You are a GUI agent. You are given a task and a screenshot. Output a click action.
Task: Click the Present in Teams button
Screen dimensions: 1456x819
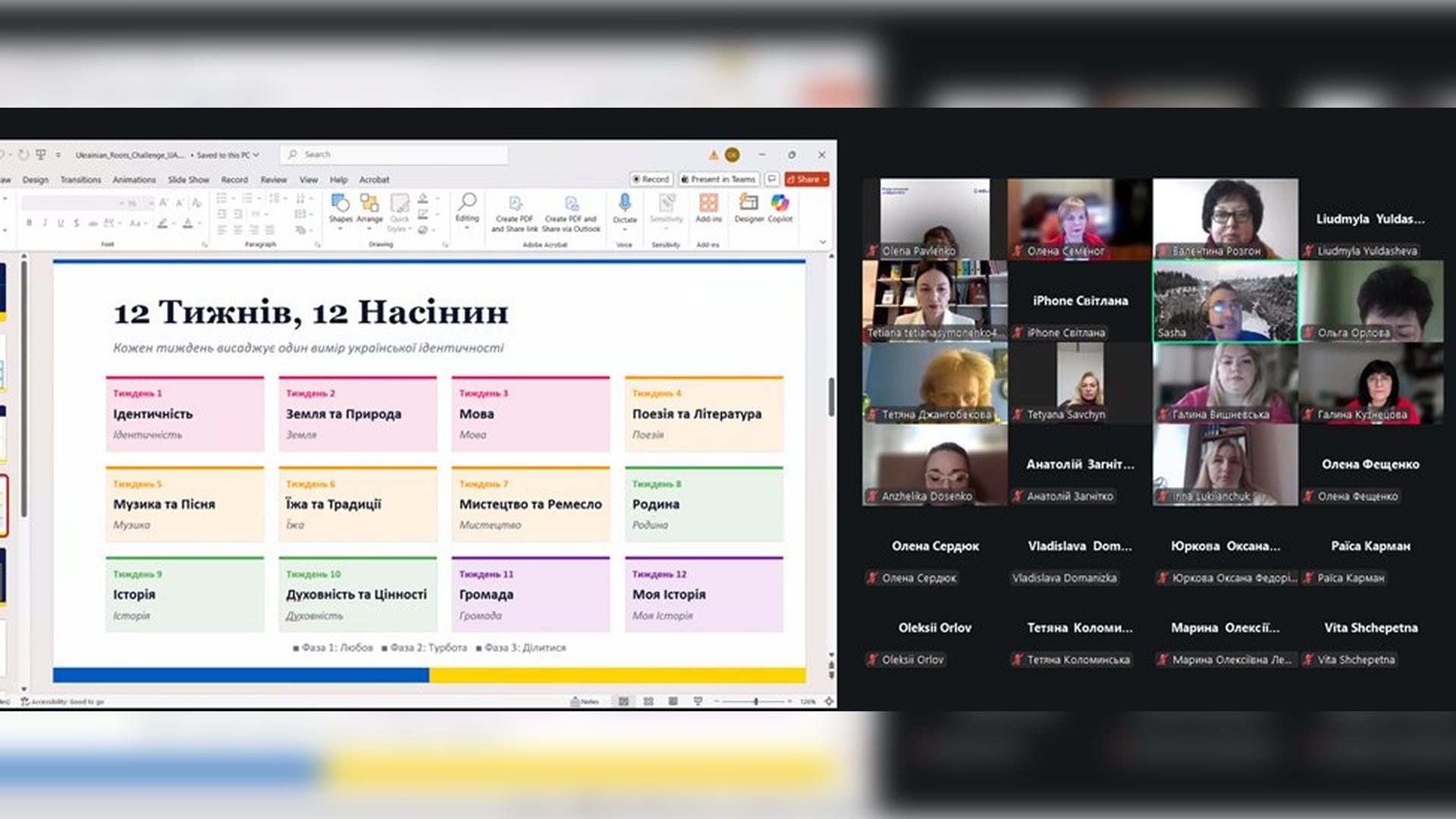tap(719, 180)
